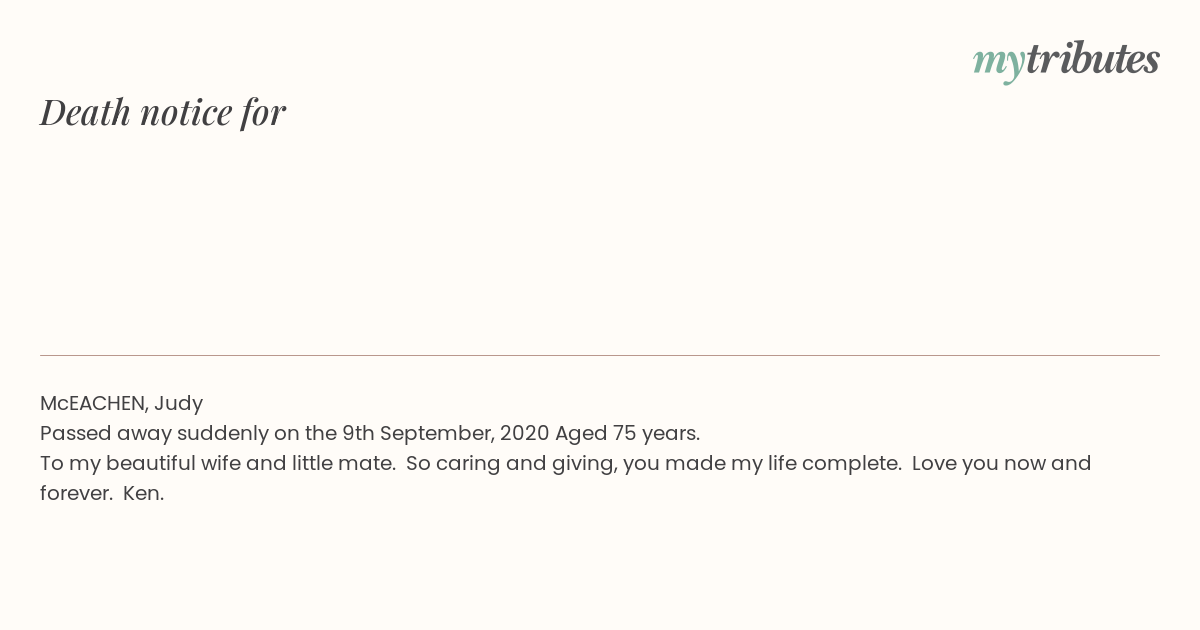Click the 'Love you now and' text
Image resolution: width=1200 pixels, height=630 pixels.
[1001, 463]
